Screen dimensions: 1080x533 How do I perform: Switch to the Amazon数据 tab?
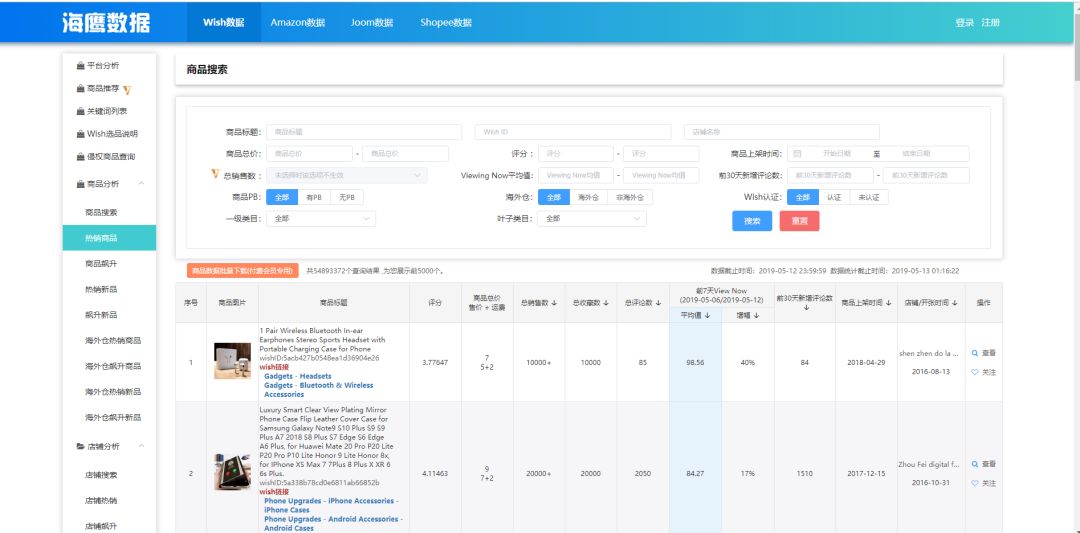[297, 22]
